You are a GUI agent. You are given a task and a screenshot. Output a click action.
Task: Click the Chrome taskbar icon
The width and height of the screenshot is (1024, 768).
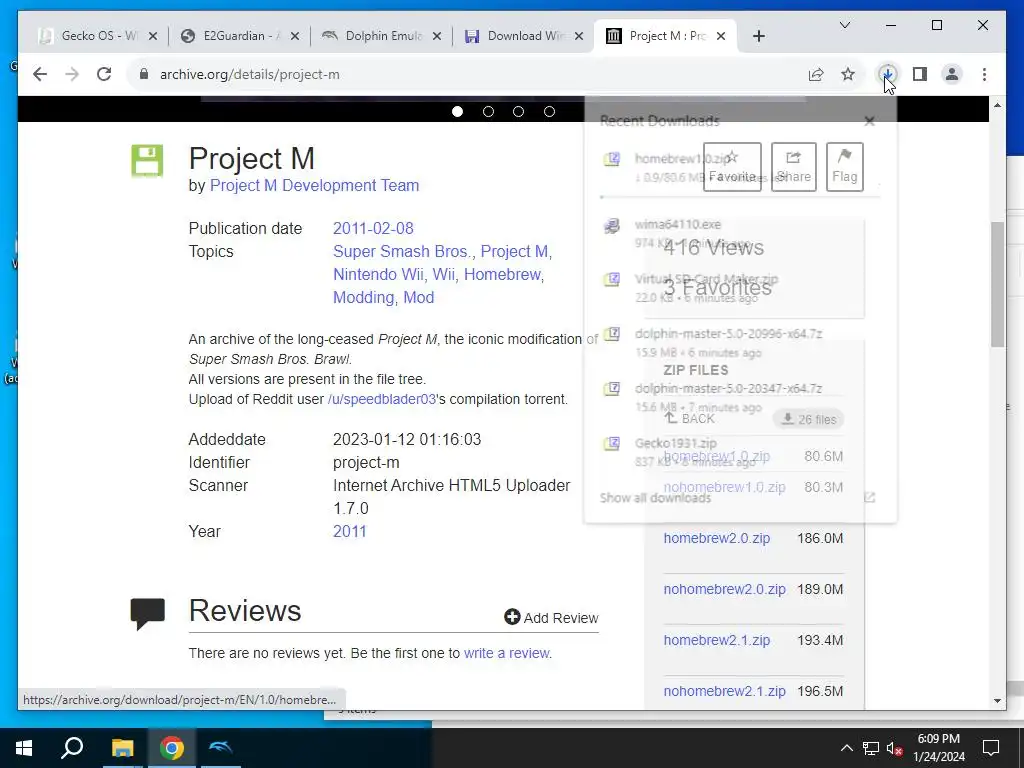pyautogui.click(x=172, y=748)
